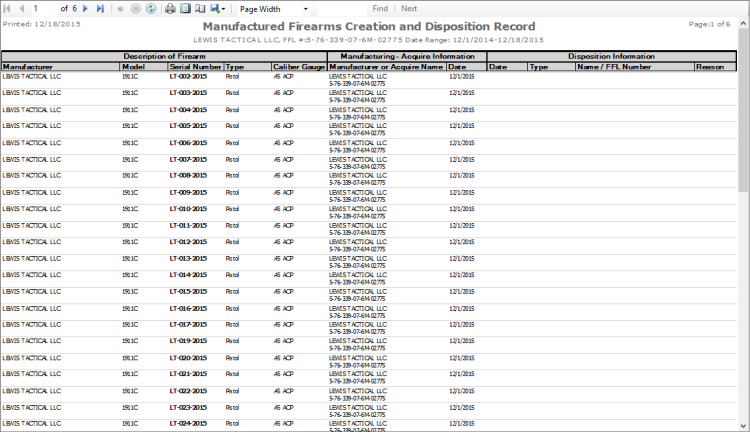This screenshot has width=750, height=432.
Task: Click serial number LT-019-2015
Action: 188,341
